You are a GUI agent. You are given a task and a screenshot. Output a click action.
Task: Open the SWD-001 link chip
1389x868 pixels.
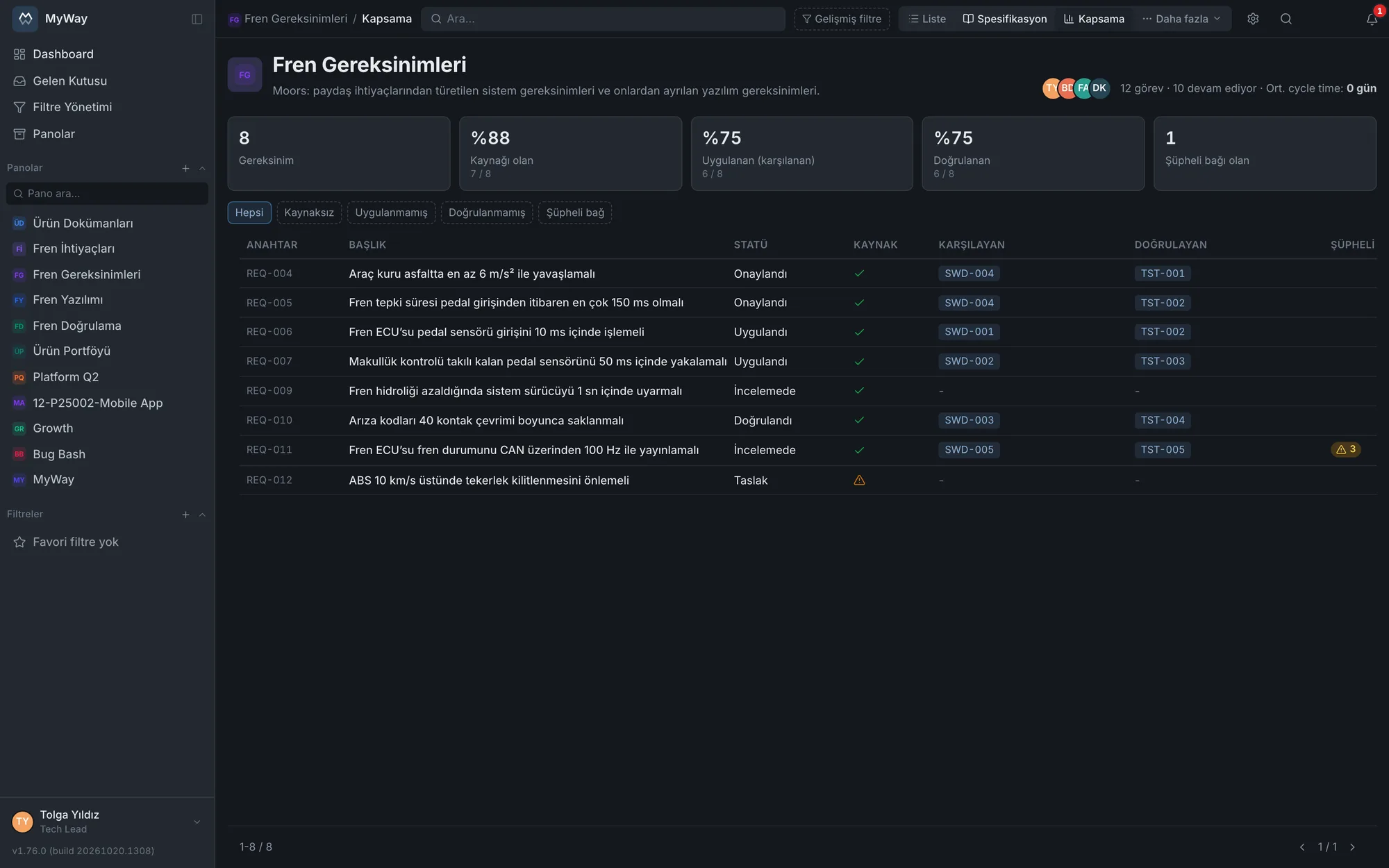(x=969, y=332)
